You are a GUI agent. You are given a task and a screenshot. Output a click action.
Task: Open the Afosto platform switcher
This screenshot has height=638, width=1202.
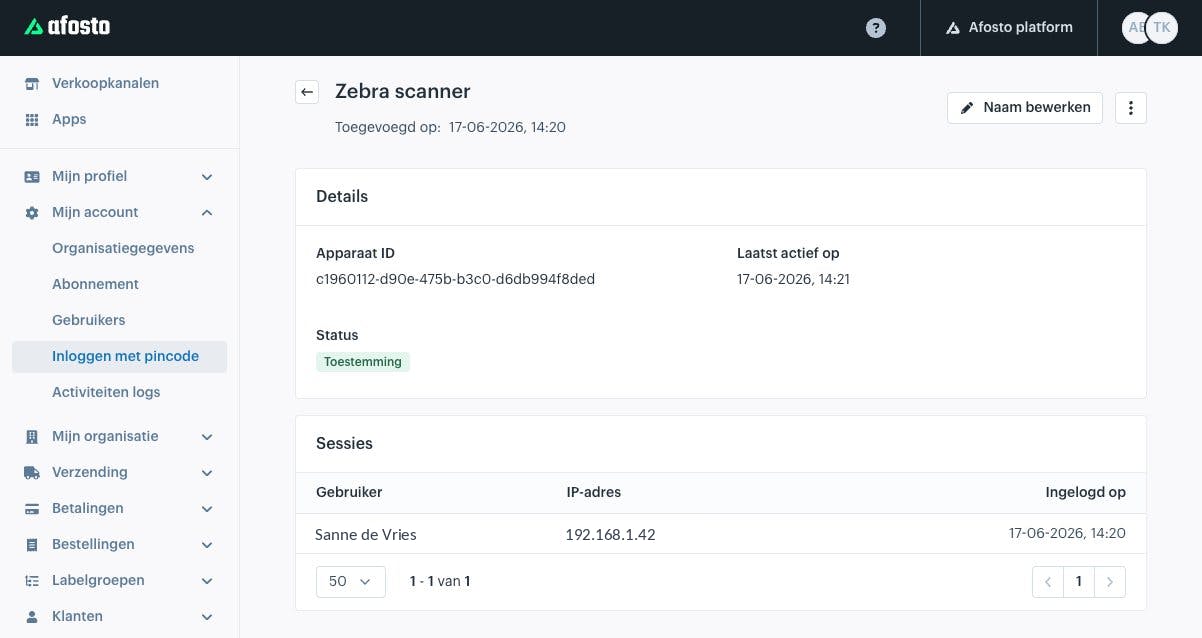[x=1009, y=28]
